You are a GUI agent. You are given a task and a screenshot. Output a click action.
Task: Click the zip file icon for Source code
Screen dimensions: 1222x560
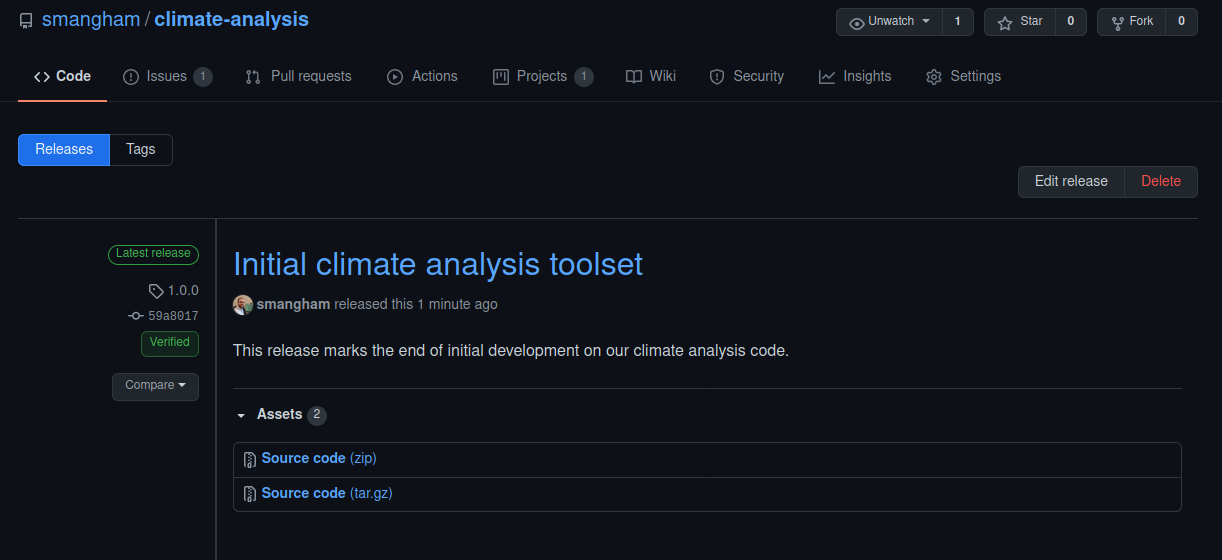pyautogui.click(x=250, y=460)
